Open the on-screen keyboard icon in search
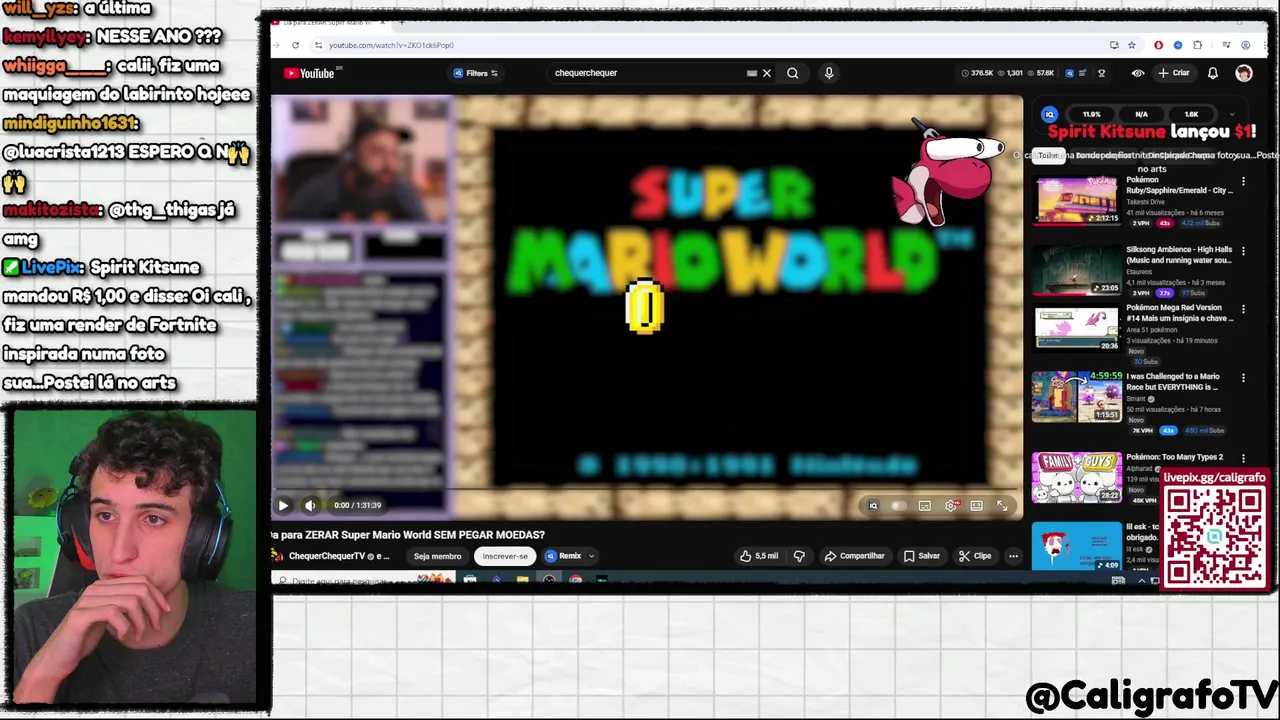1280x720 pixels. (751, 73)
